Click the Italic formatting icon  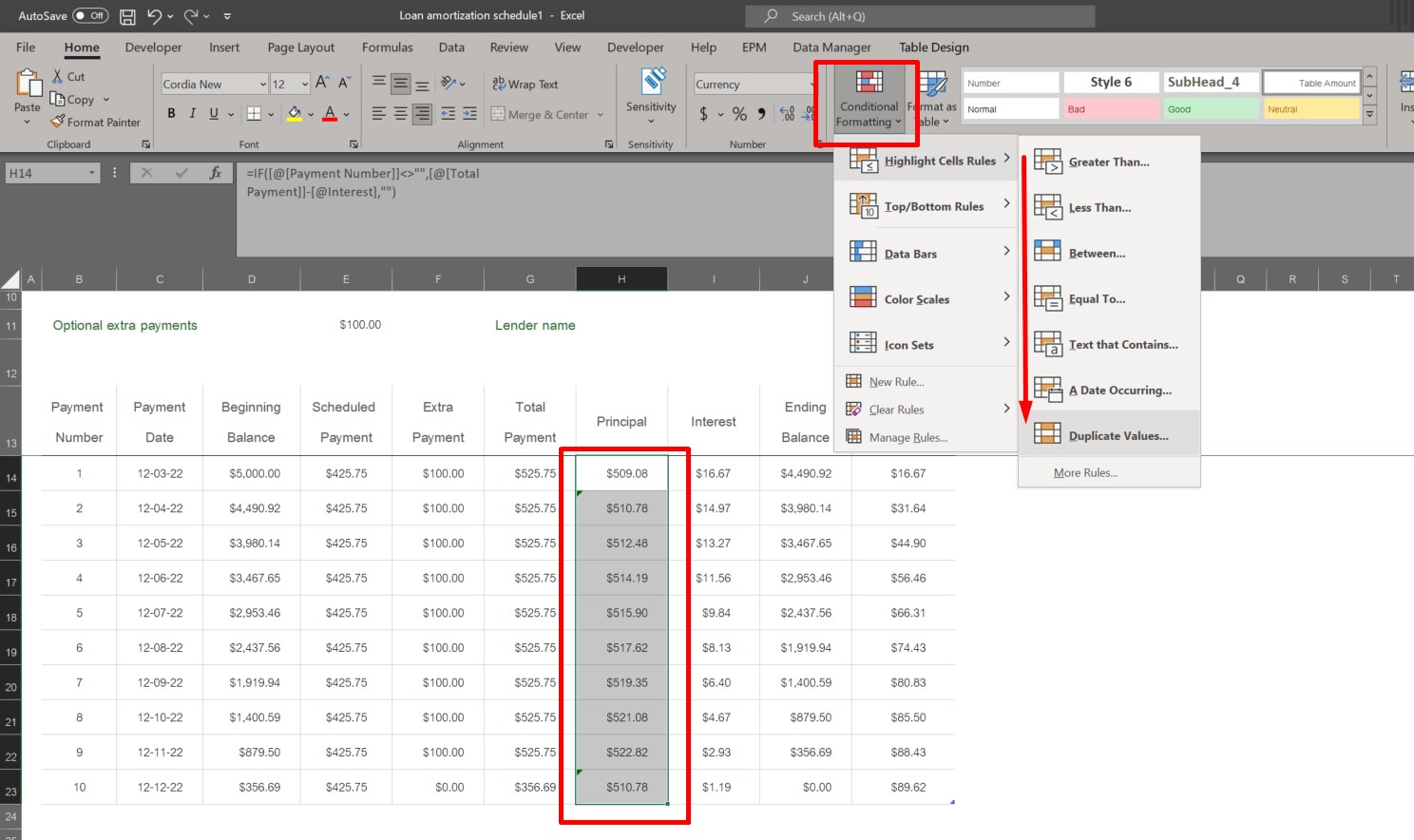click(x=192, y=114)
